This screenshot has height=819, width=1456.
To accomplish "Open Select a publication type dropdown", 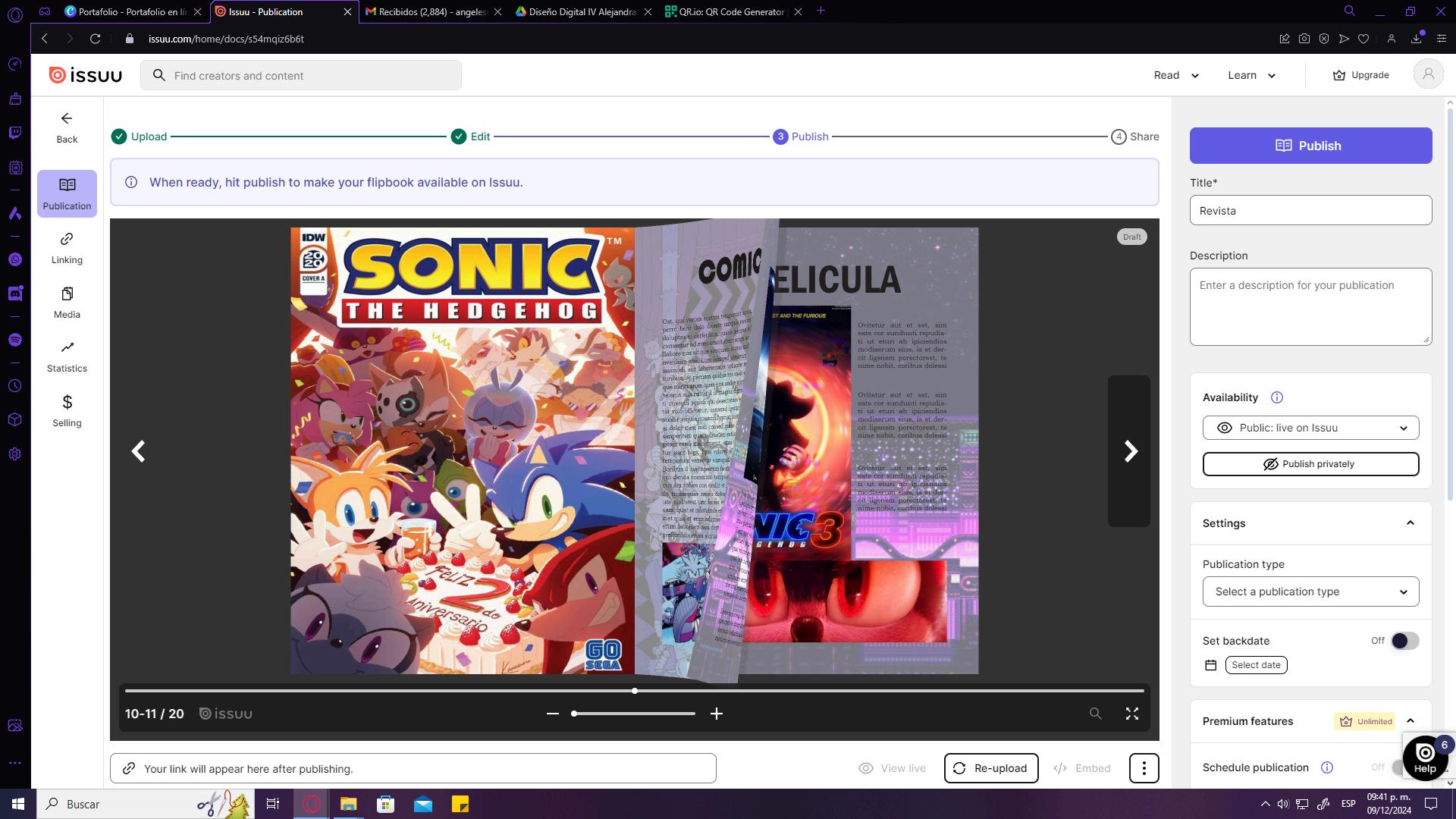I will [x=1310, y=591].
